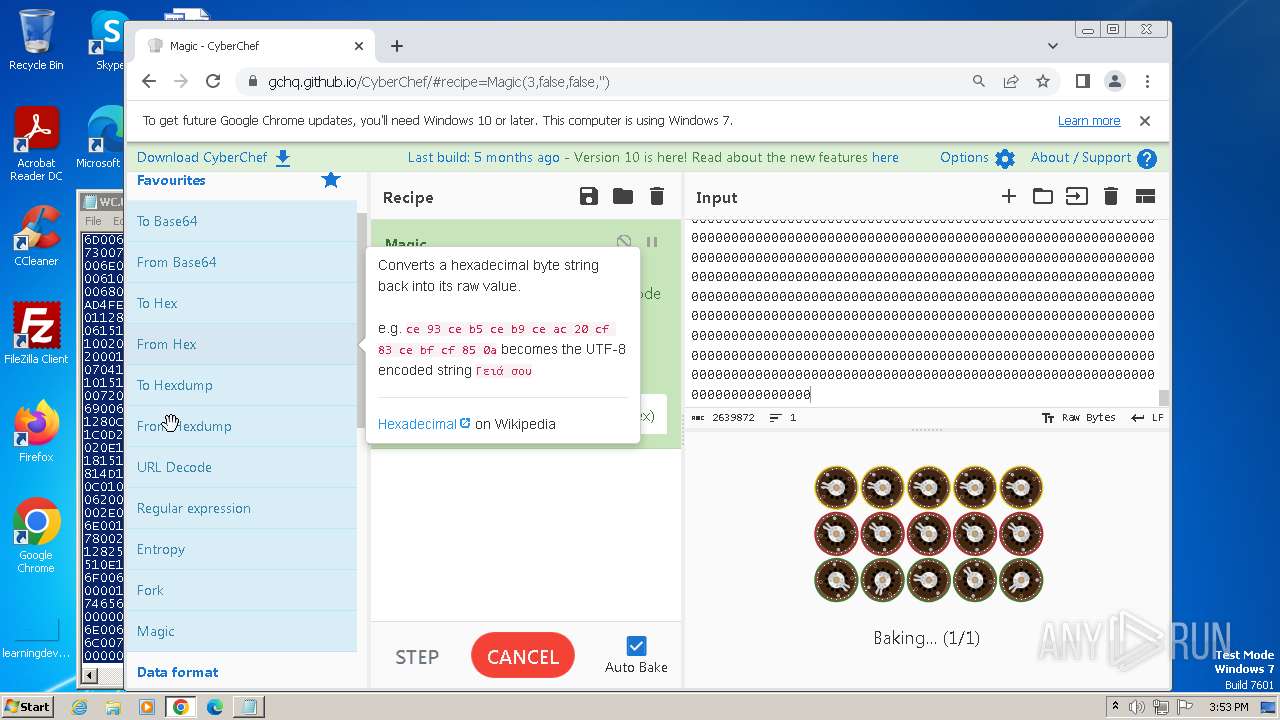
Task: Search zoom icon in the address bar
Action: (979, 82)
